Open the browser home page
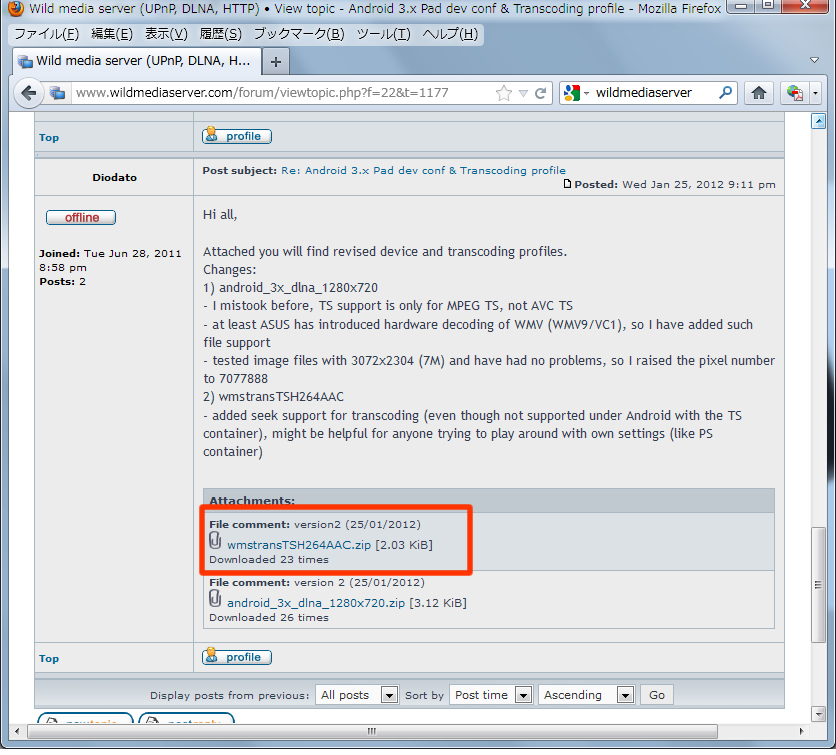Screen dimensions: 836x755 tap(758, 93)
